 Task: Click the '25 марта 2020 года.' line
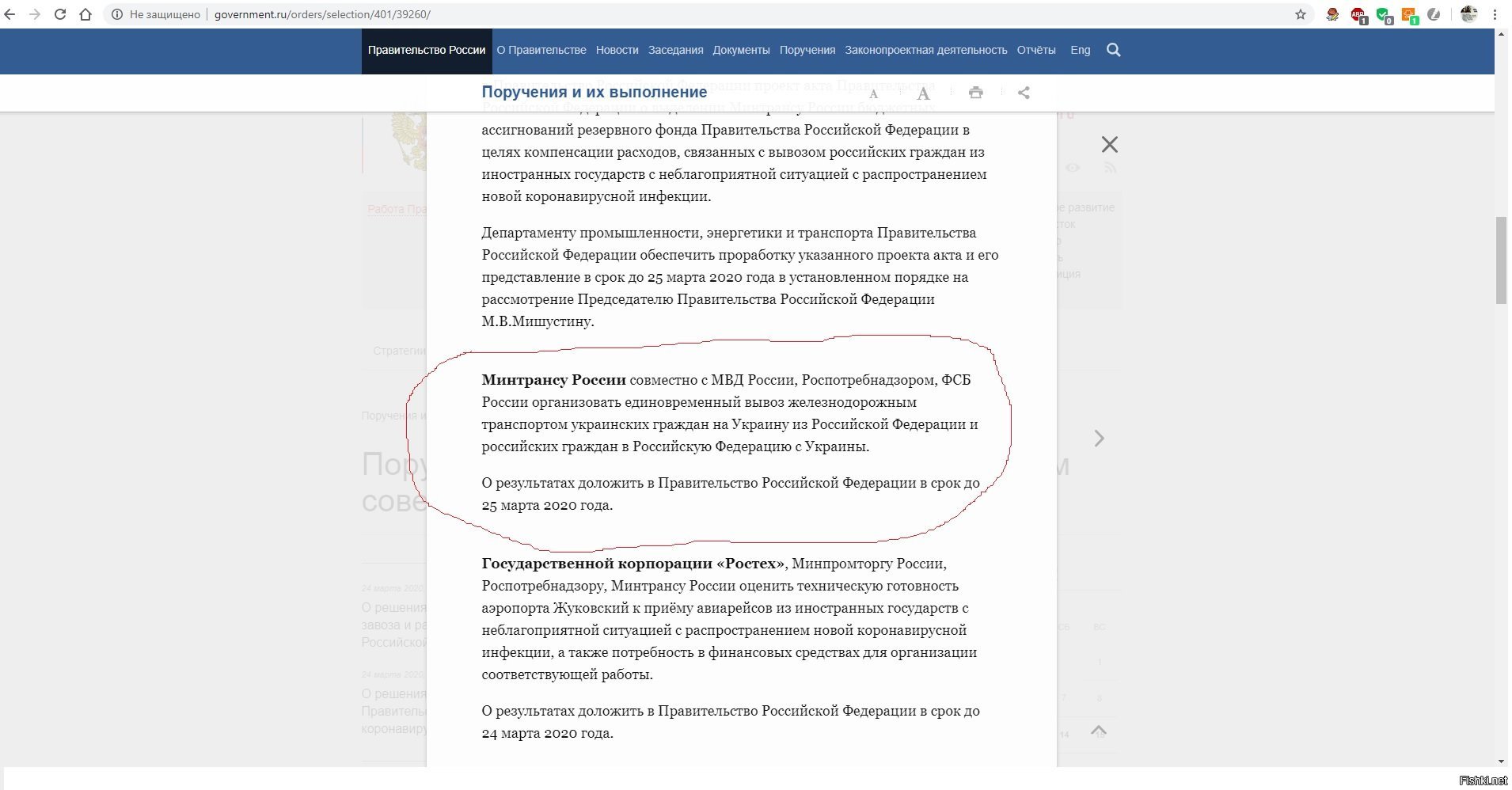547,505
